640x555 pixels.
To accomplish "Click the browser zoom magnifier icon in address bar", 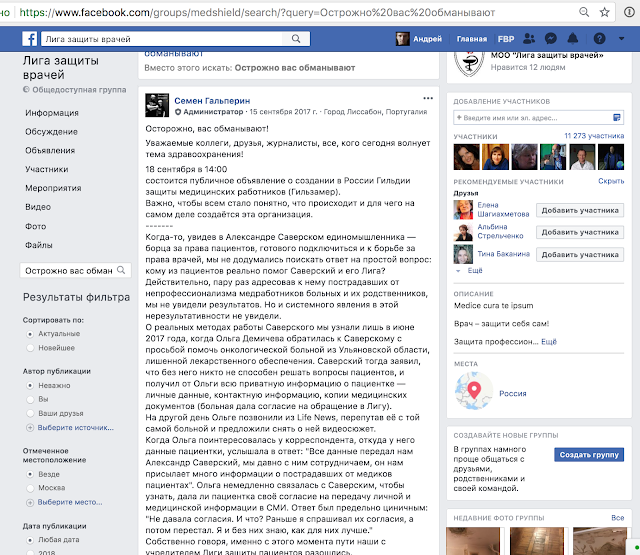I will pyautogui.click(x=584, y=12).
